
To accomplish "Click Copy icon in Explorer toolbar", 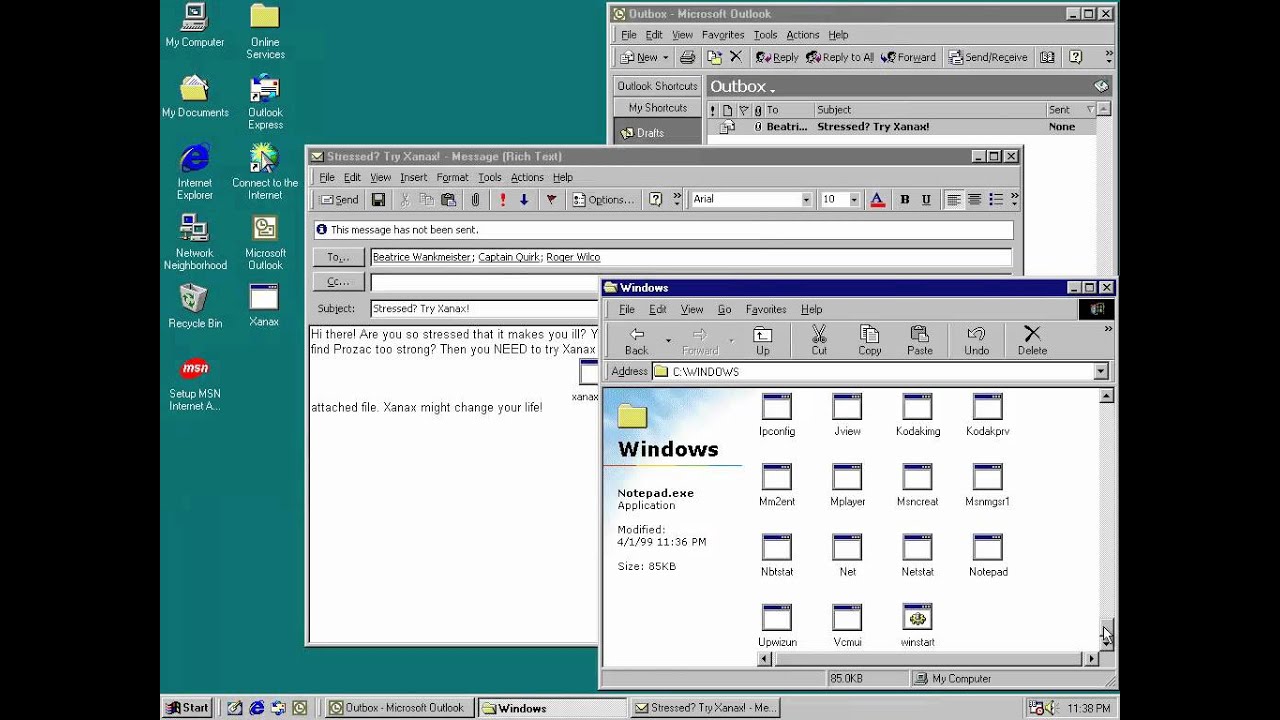I will click(x=870, y=341).
